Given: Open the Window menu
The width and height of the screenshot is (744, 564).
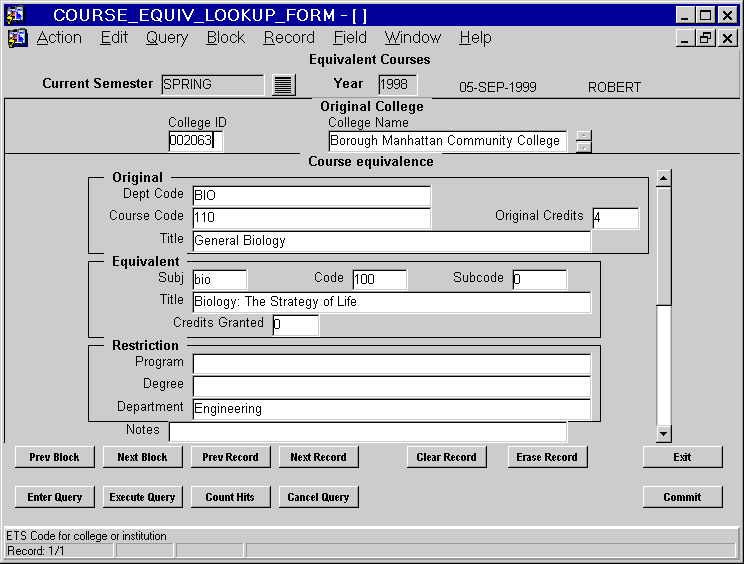Looking at the screenshot, I should pyautogui.click(x=413, y=37).
